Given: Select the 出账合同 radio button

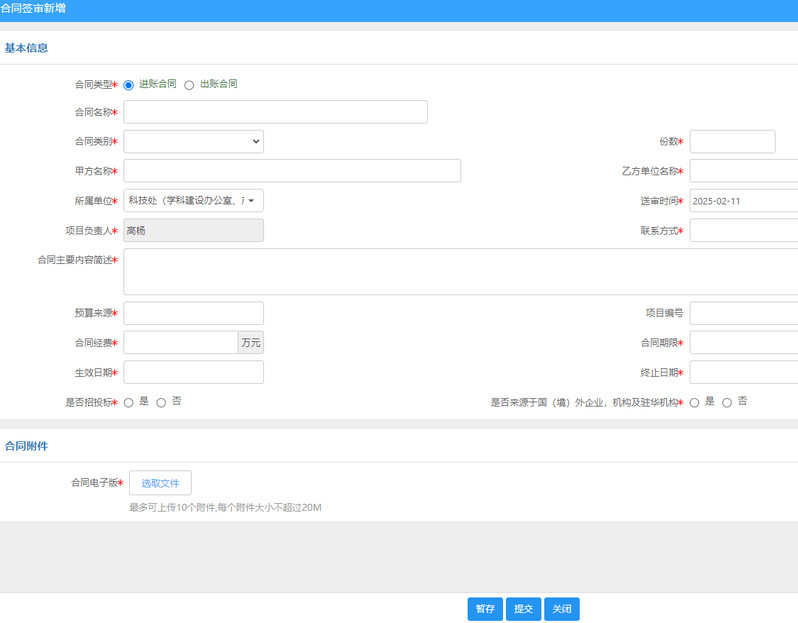Looking at the screenshot, I should coord(189,85).
